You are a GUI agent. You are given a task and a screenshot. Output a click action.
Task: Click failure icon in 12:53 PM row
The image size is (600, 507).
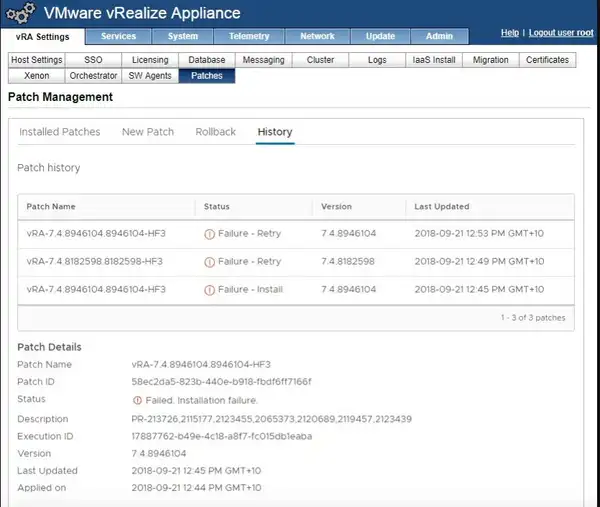tap(209, 234)
